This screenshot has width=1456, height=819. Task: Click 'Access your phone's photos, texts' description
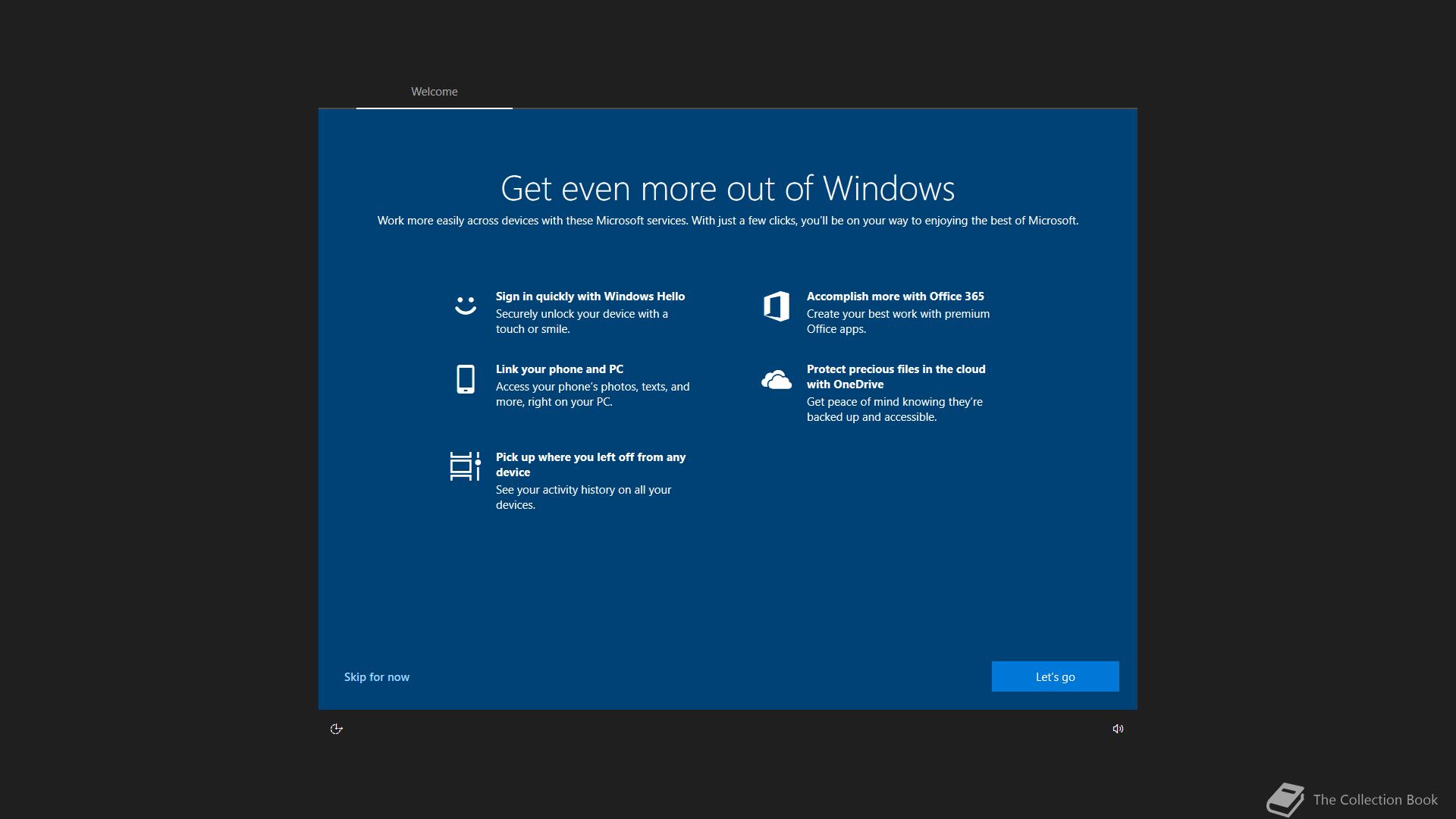pyautogui.click(x=593, y=394)
